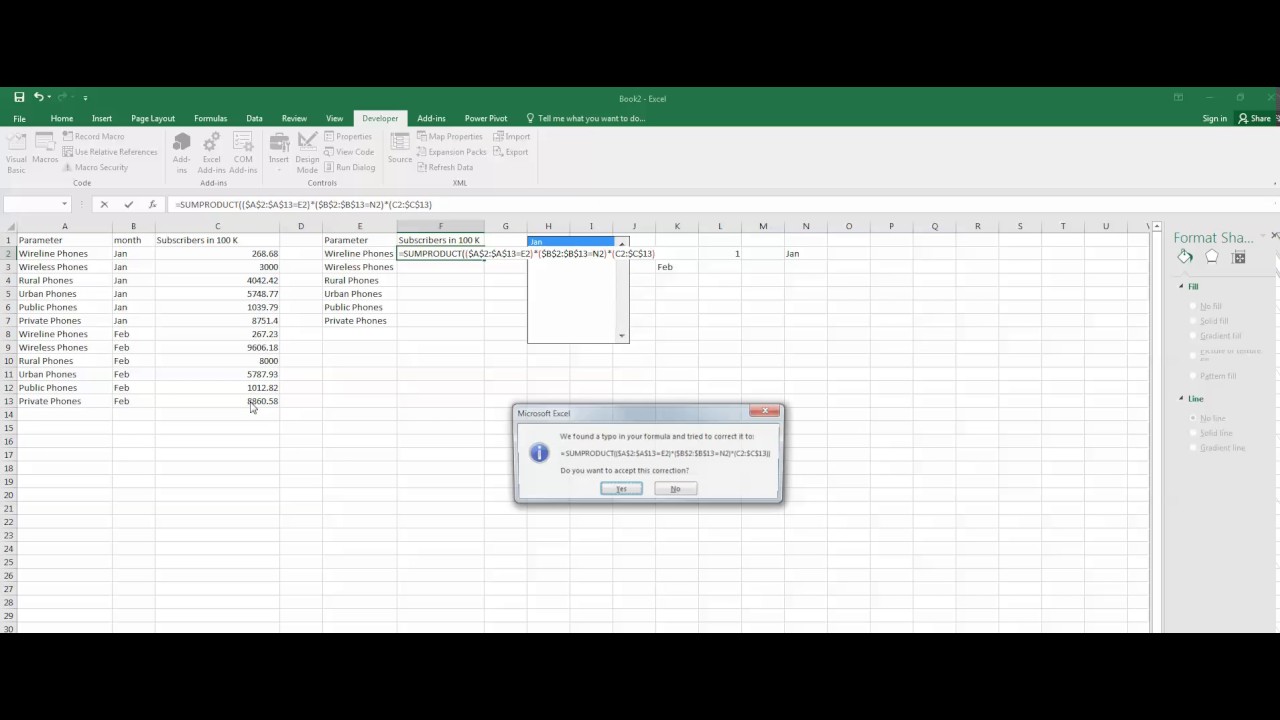
Task: Open Macro Security settings
Action: click(95, 167)
